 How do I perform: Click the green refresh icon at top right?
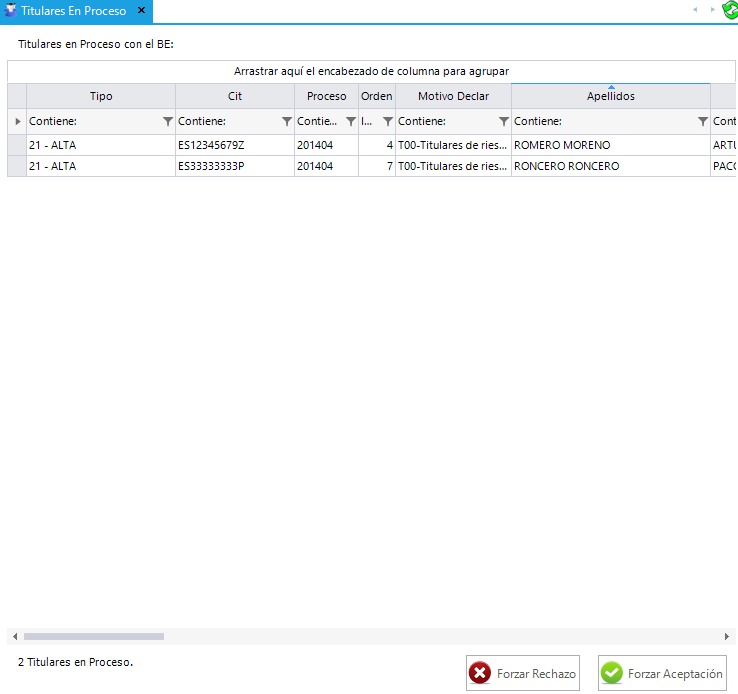click(730, 10)
